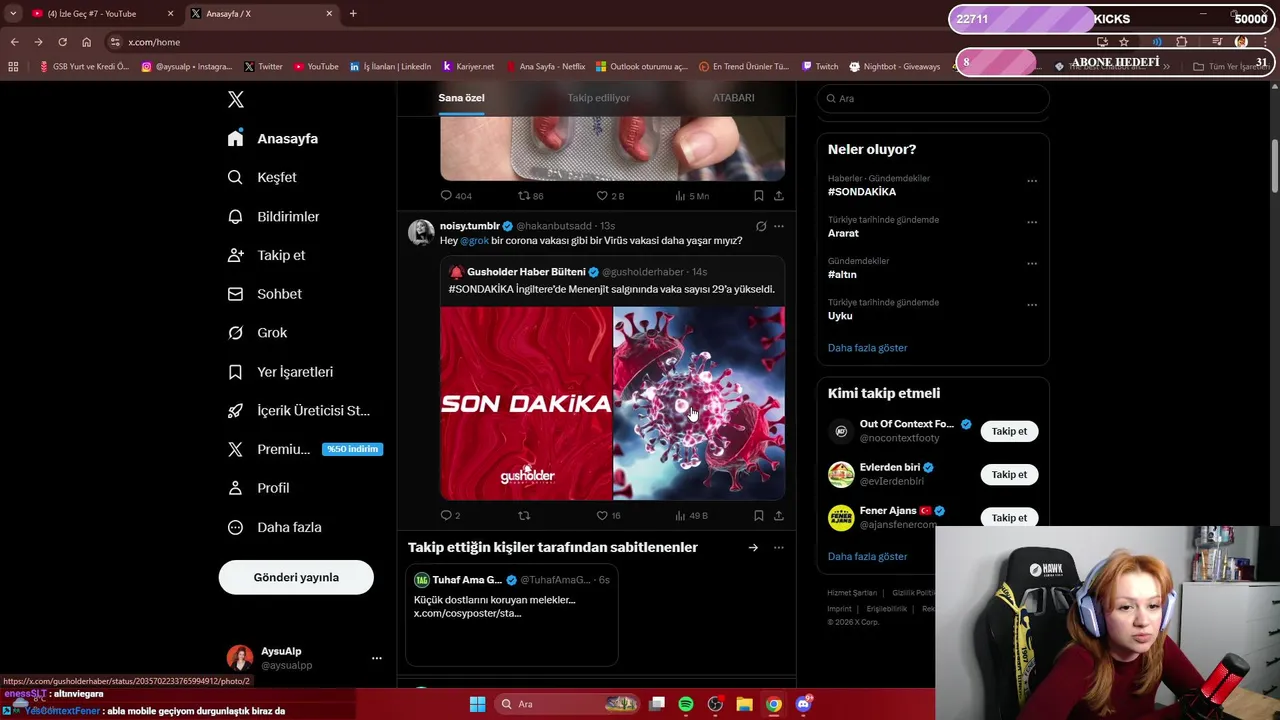Click the X search field
Image resolution: width=1280 pixels, height=720 pixels.
tap(933, 98)
